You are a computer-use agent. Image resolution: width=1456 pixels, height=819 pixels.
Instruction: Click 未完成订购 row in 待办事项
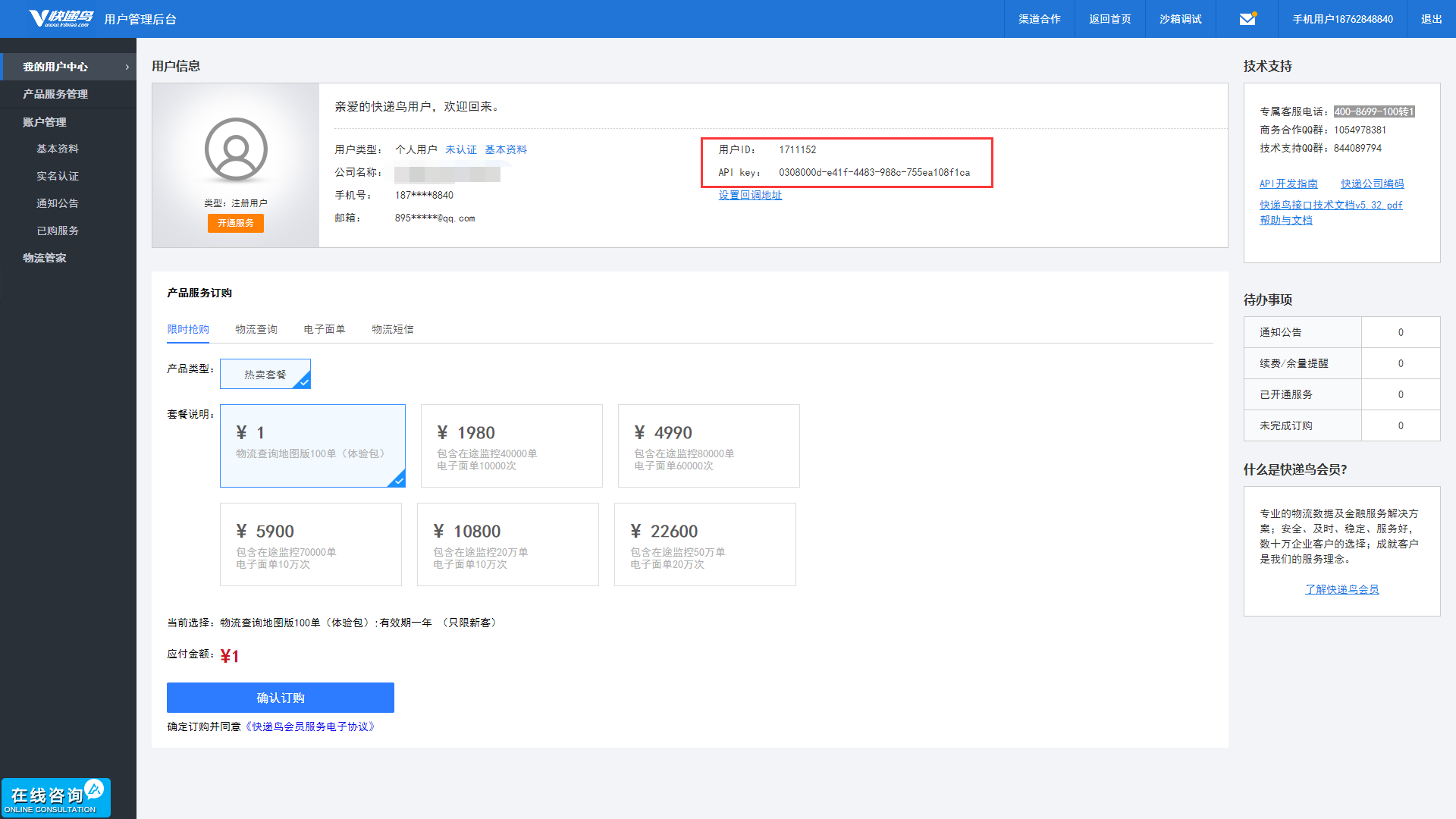tap(1342, 425)
